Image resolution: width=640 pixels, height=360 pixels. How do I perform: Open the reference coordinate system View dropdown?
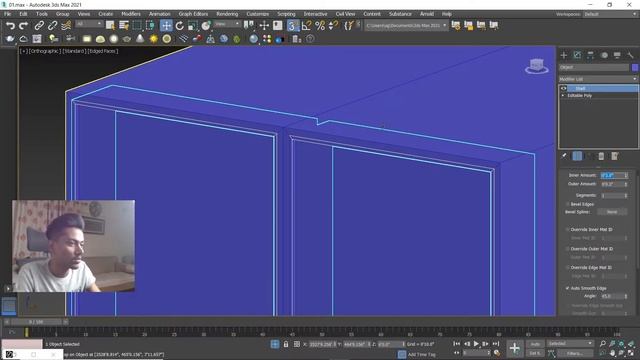[x=227, y=24]
